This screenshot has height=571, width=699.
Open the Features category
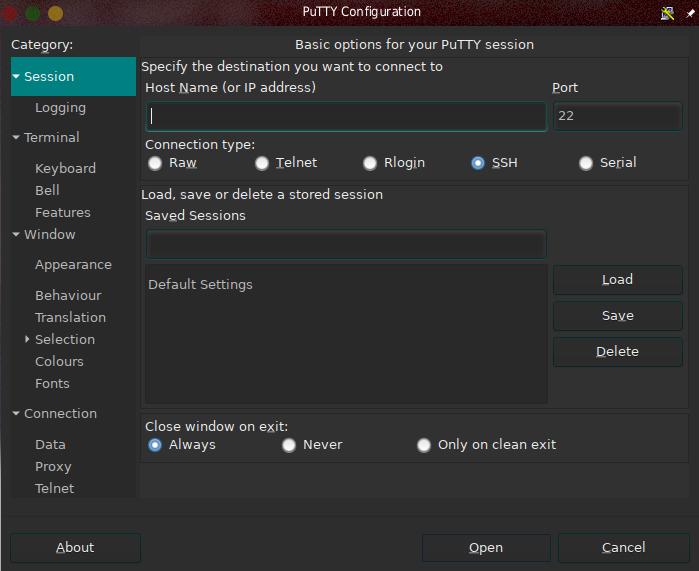coord(63,213)
